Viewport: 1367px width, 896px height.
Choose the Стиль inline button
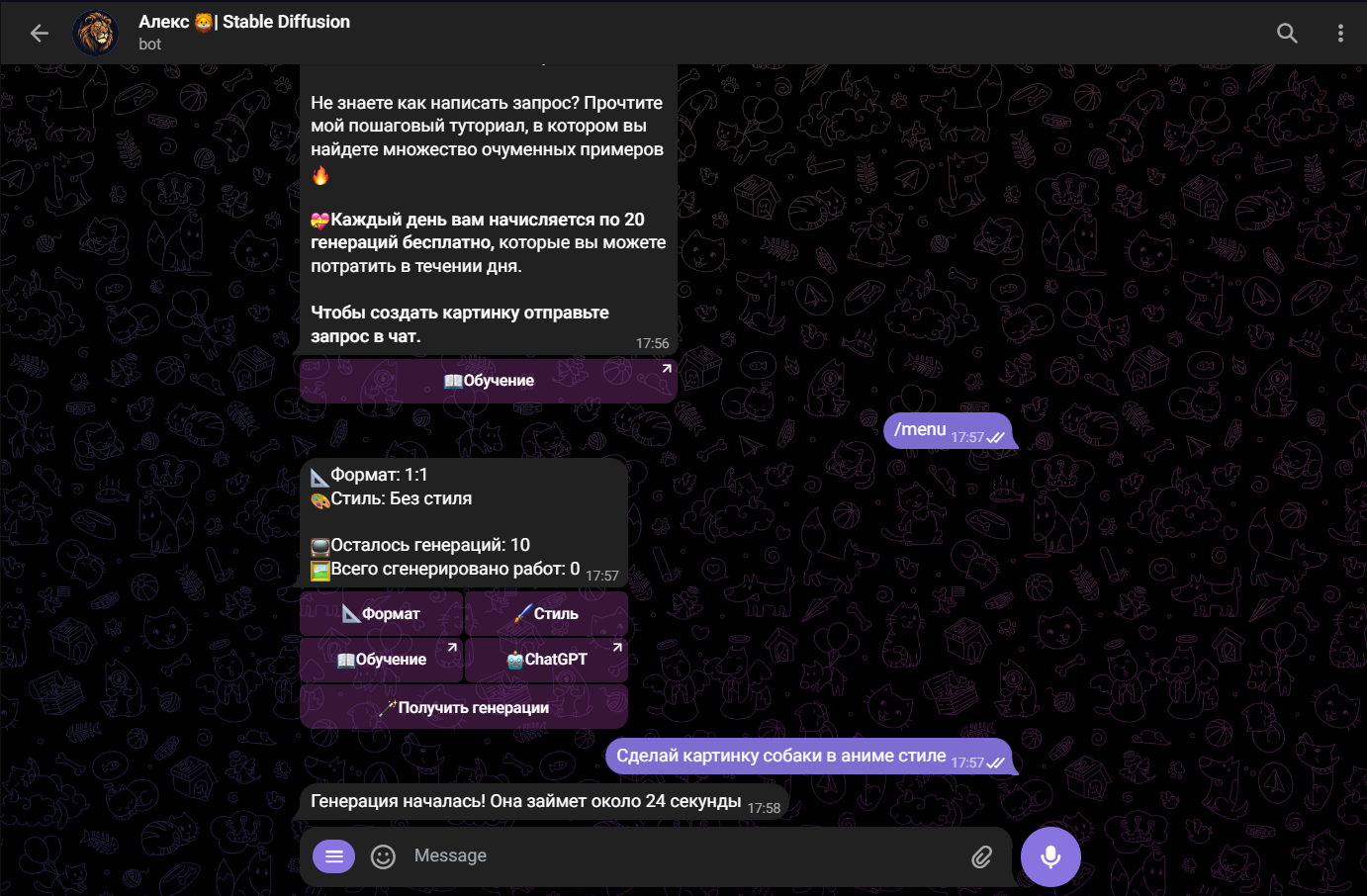tap(546, 614)
